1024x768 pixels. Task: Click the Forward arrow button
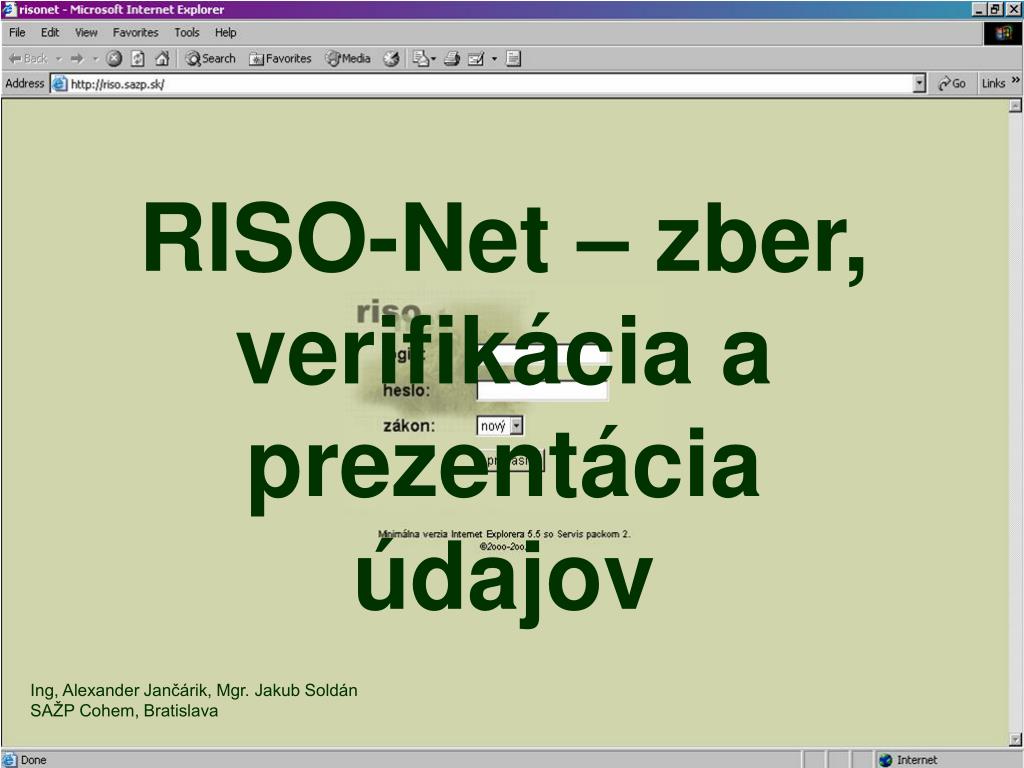[77, 59]
